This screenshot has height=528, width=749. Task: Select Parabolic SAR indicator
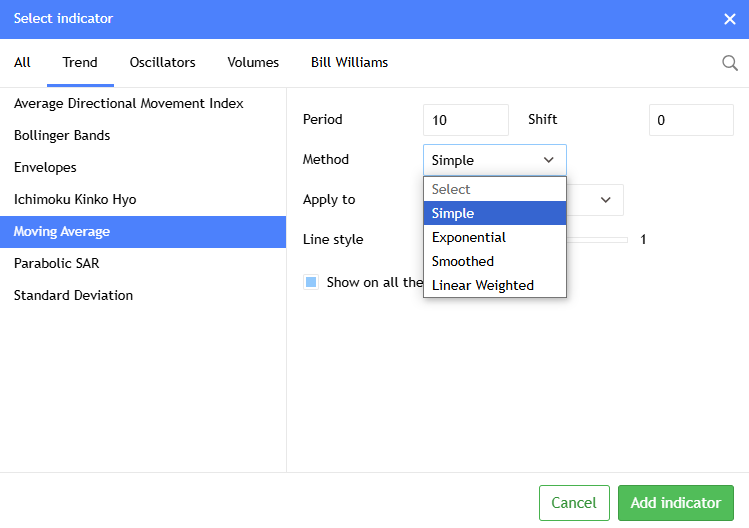pos(143,264)
